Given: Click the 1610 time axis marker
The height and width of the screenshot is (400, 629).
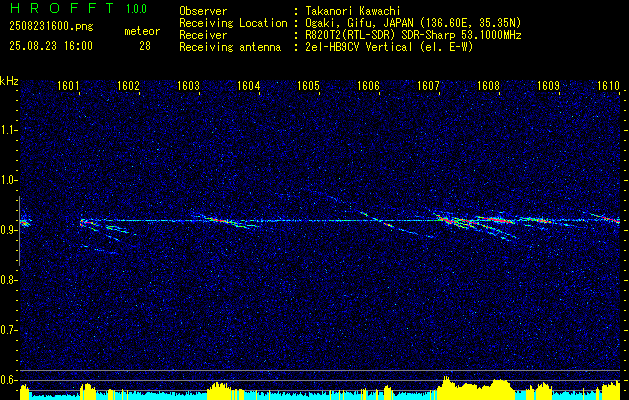Looking at the screenshot, I should (608, 85).
